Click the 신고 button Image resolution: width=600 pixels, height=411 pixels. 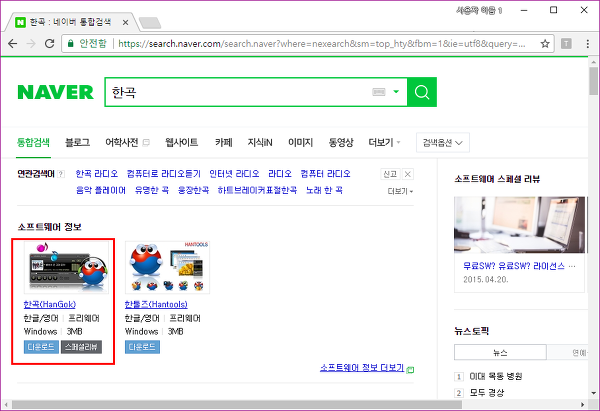(390, 174)
